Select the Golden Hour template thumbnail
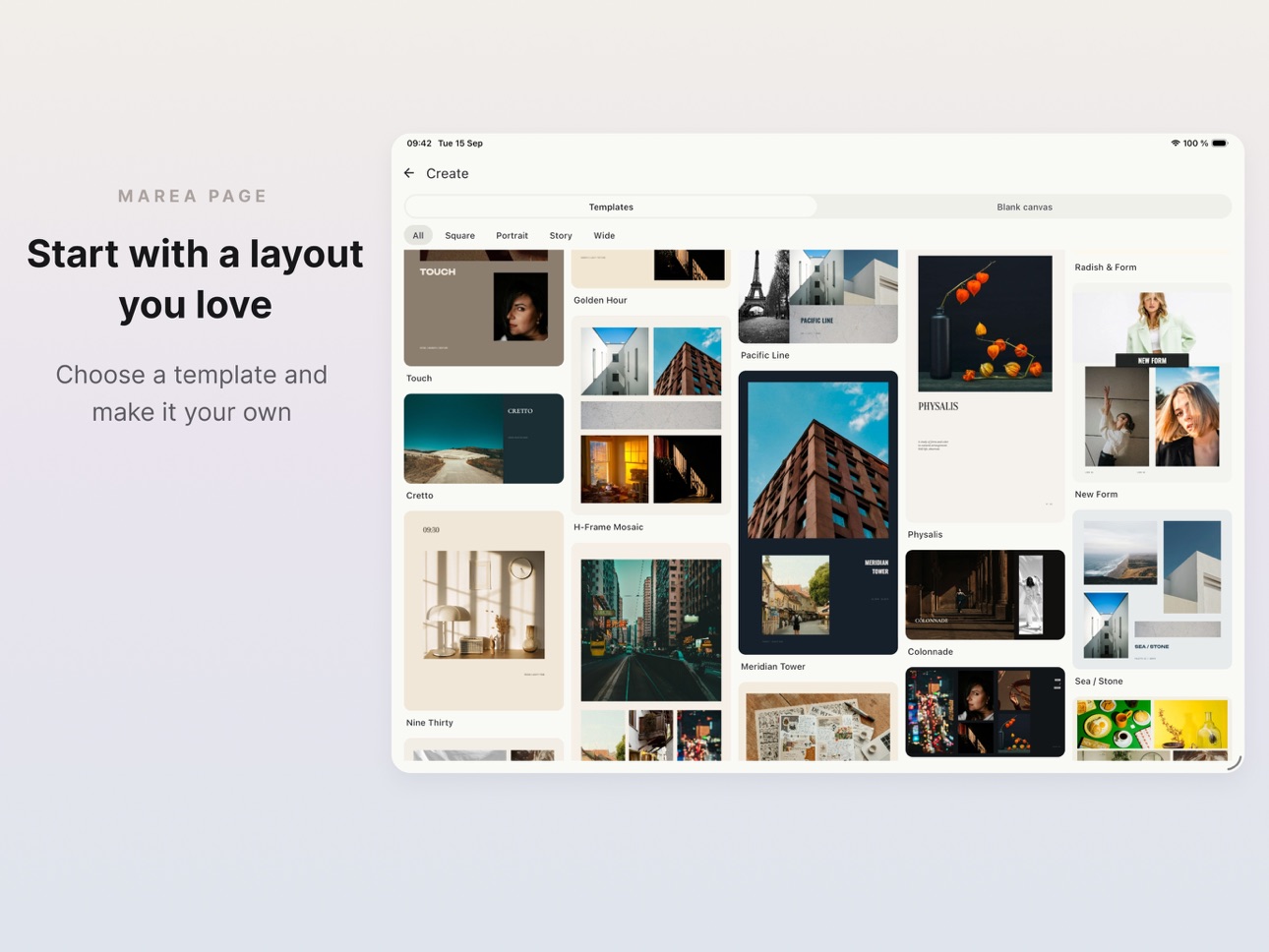This screenshot has height=952, width=1269. 651,268
